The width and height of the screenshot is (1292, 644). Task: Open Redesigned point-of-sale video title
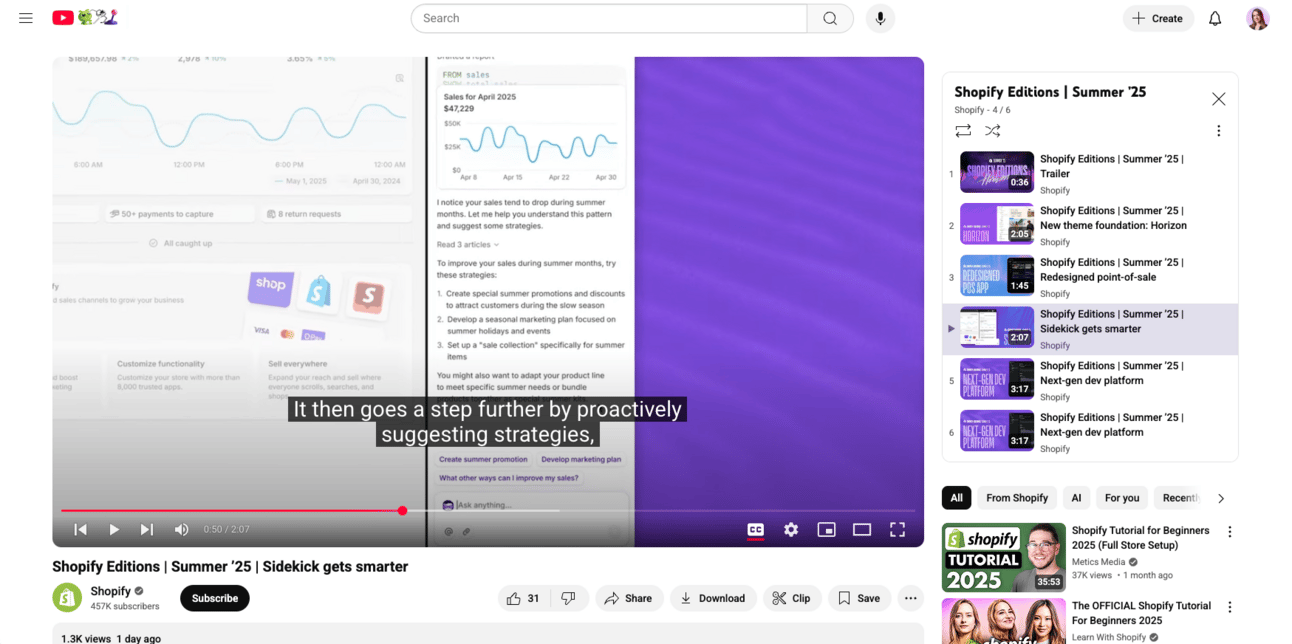pos(1112,270)
